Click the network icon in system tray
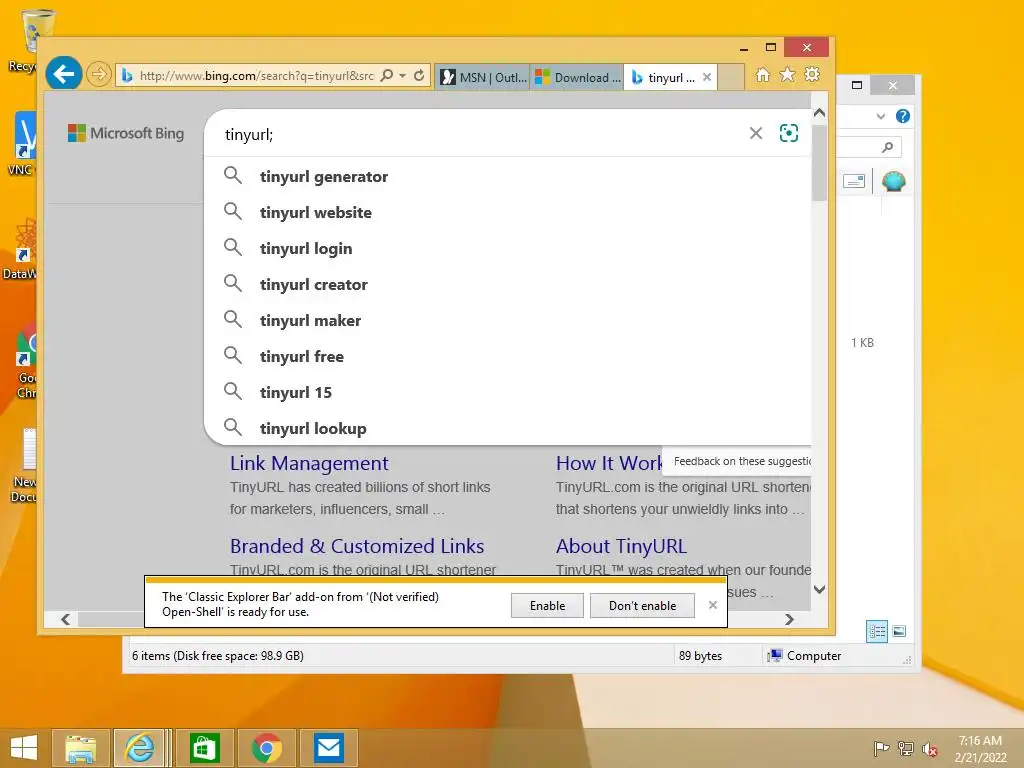This screenshot has height=768, width=1024. 906,748
